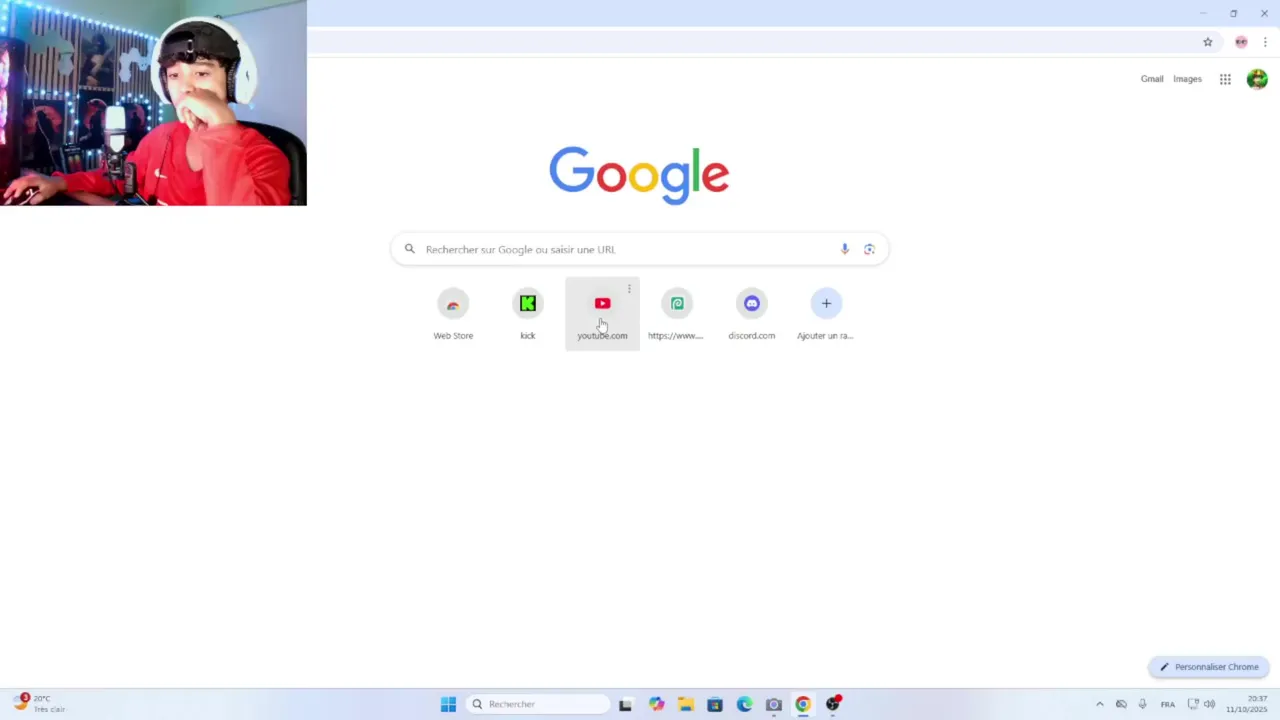The width and height of the screenshot is (1280, 720).
Task: Open the weather widget showing 20°C
Action: (40, 703)
